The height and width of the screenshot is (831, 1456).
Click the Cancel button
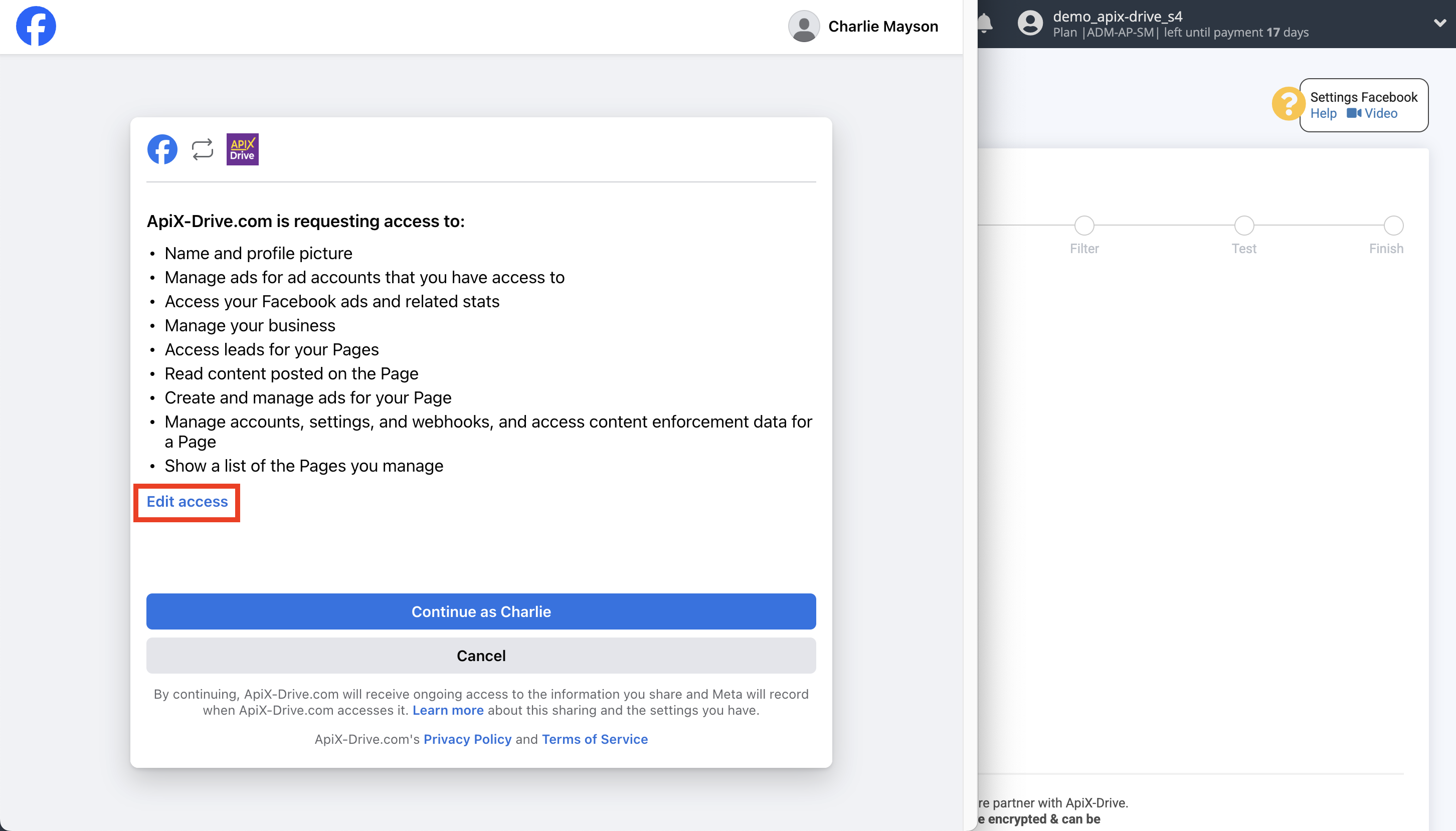coord(481,655)
